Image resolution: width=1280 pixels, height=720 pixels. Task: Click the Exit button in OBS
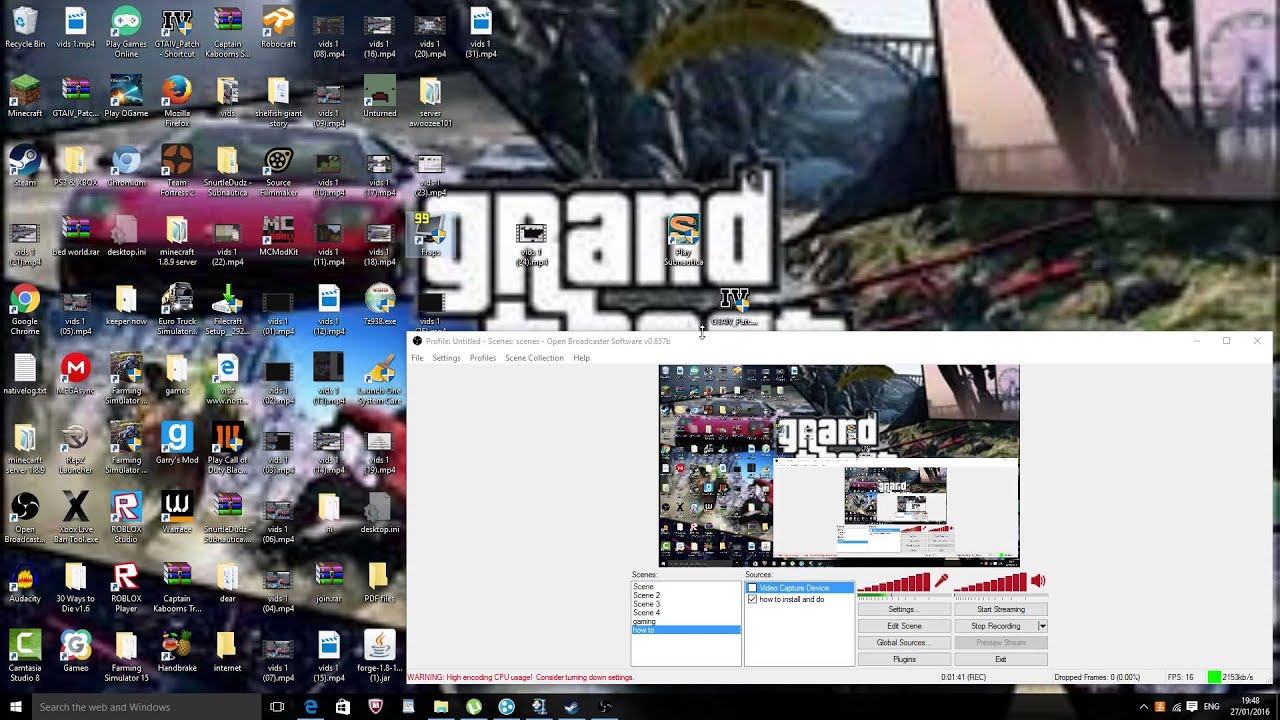[x=1000, y=659]
